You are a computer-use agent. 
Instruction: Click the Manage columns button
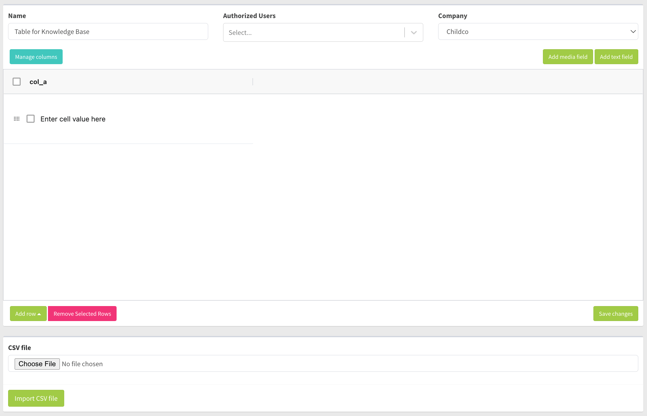point(36,57)
